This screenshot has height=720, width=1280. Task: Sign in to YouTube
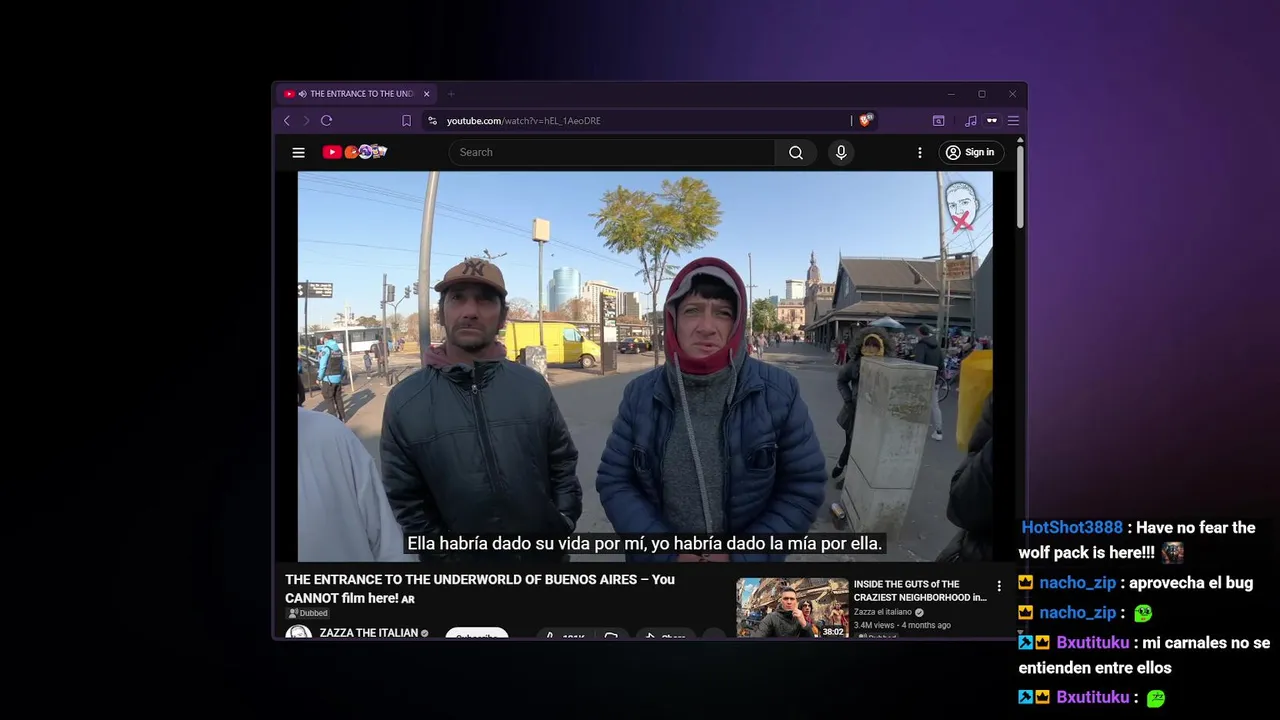pyautogui.click(x=970, y=152)
